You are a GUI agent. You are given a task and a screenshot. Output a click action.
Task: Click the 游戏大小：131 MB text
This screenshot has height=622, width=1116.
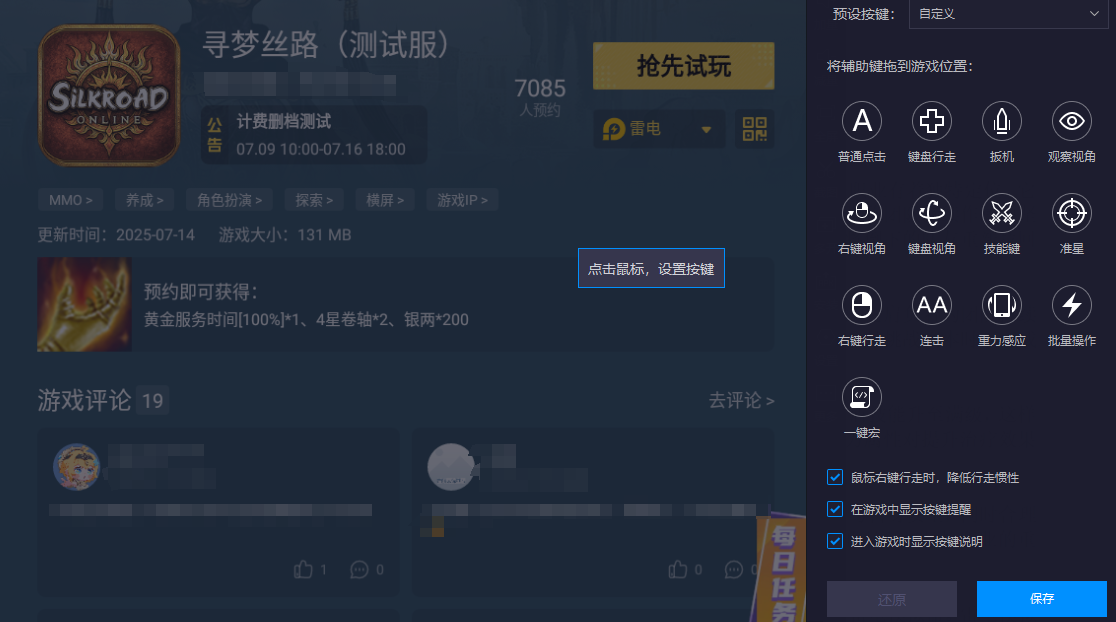pyautogui.click(x=285, y=235)
